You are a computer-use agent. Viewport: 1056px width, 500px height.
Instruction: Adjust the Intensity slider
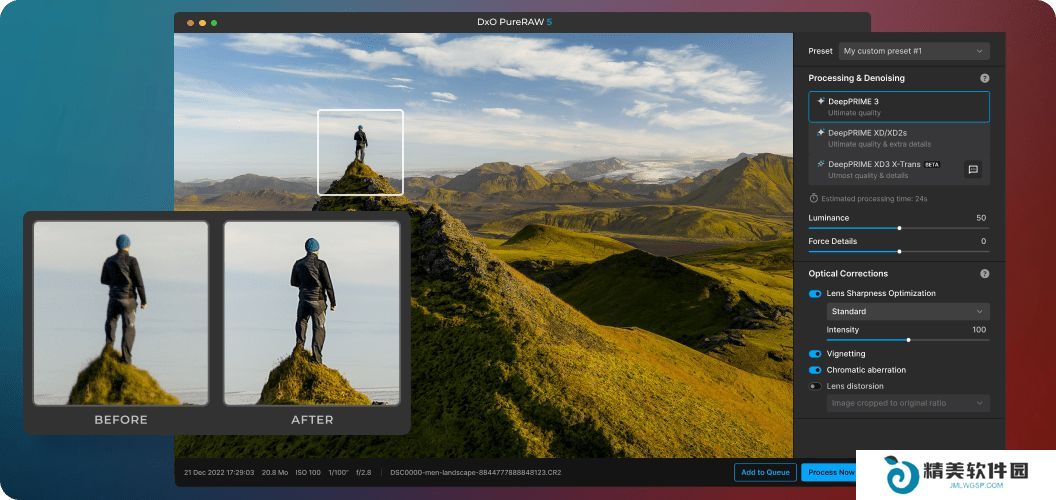click(x=908, y=340)
